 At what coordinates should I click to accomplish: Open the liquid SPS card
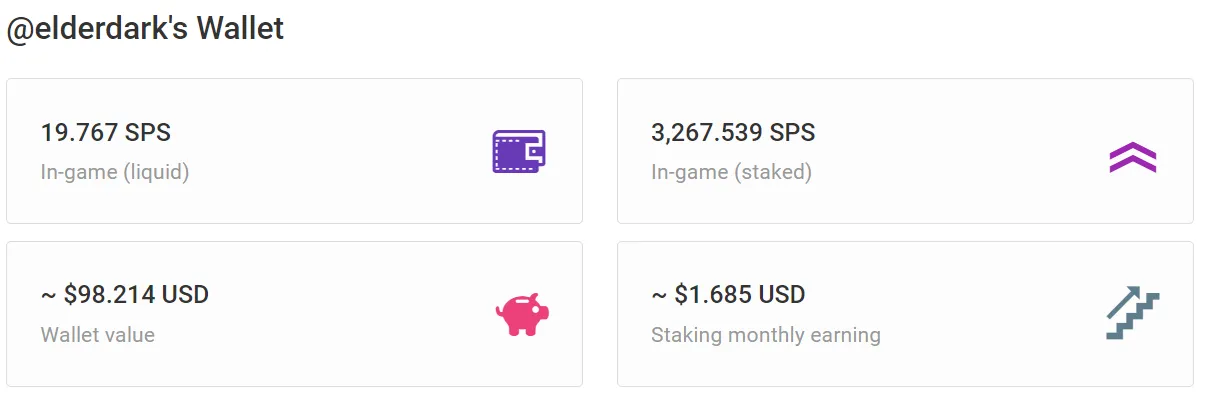pos(294,151)
